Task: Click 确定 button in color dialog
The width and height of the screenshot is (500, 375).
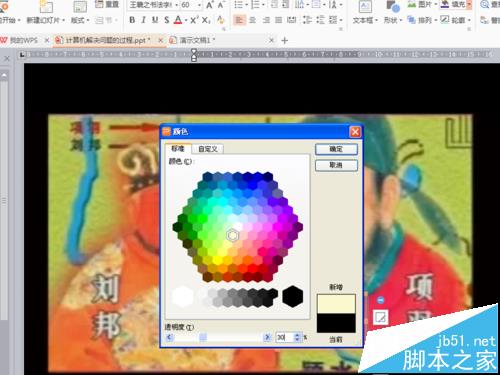Action: [336, 149]
